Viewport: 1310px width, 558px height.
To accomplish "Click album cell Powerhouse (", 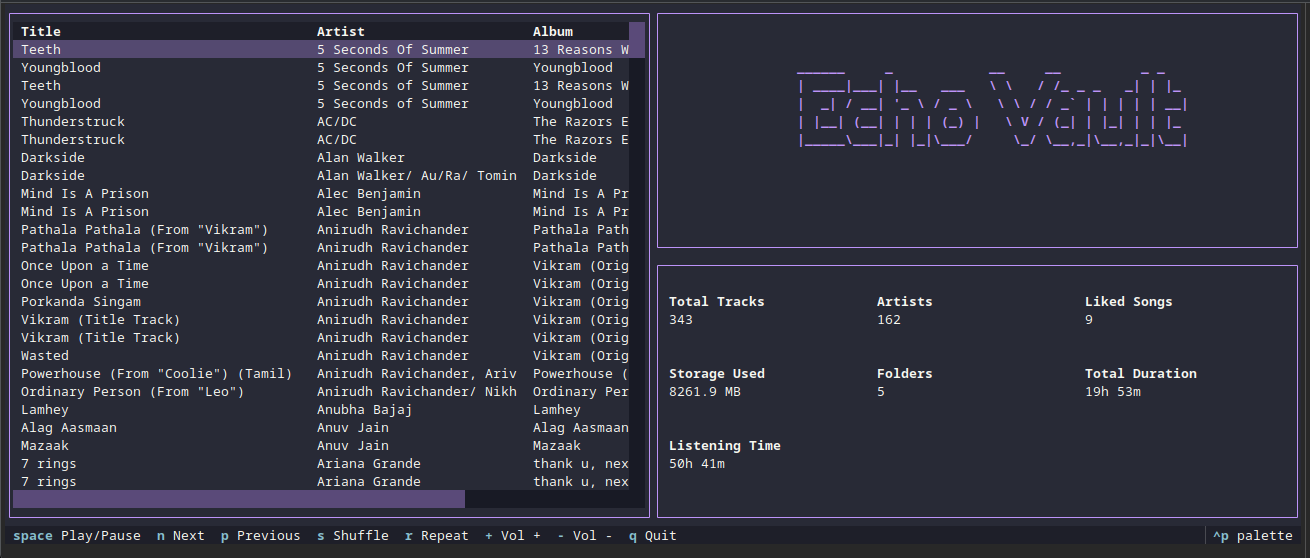I will pyautogui.click(x=581, y=373).
